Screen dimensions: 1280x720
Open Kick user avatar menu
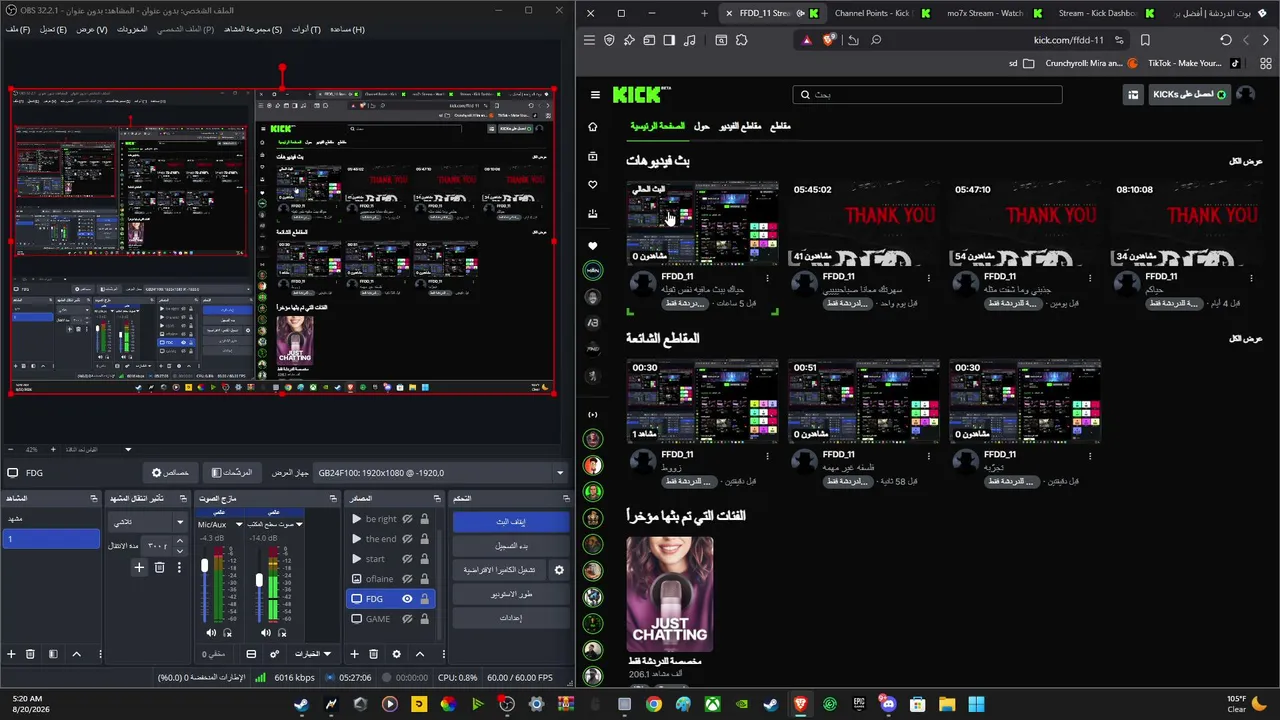[x=1245, y=94]
